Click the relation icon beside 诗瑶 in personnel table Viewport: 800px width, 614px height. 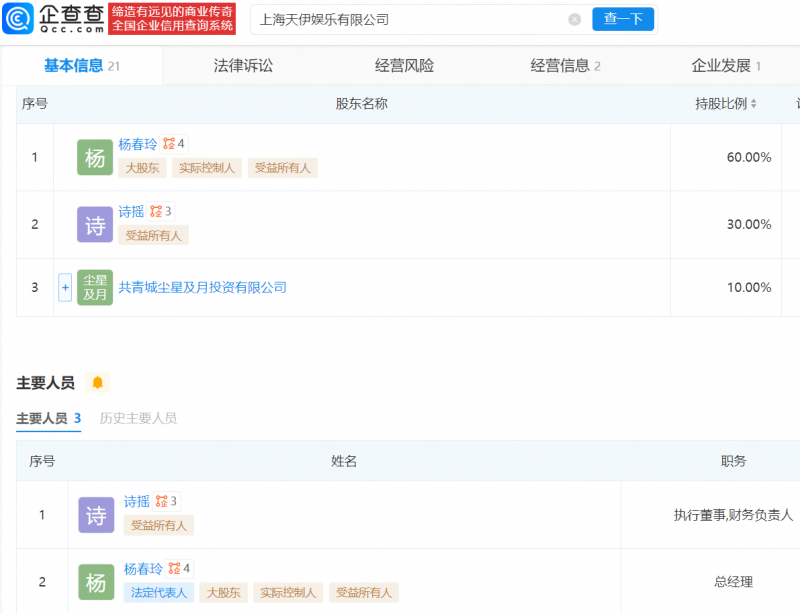[x=161, y=502]
